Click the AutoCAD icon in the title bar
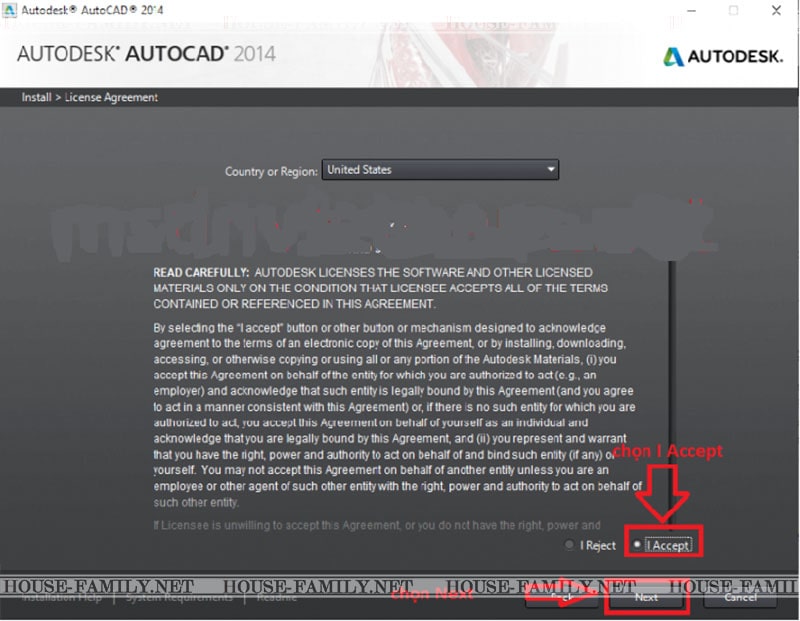Viewport: 800px width, 621px height. 9,10
